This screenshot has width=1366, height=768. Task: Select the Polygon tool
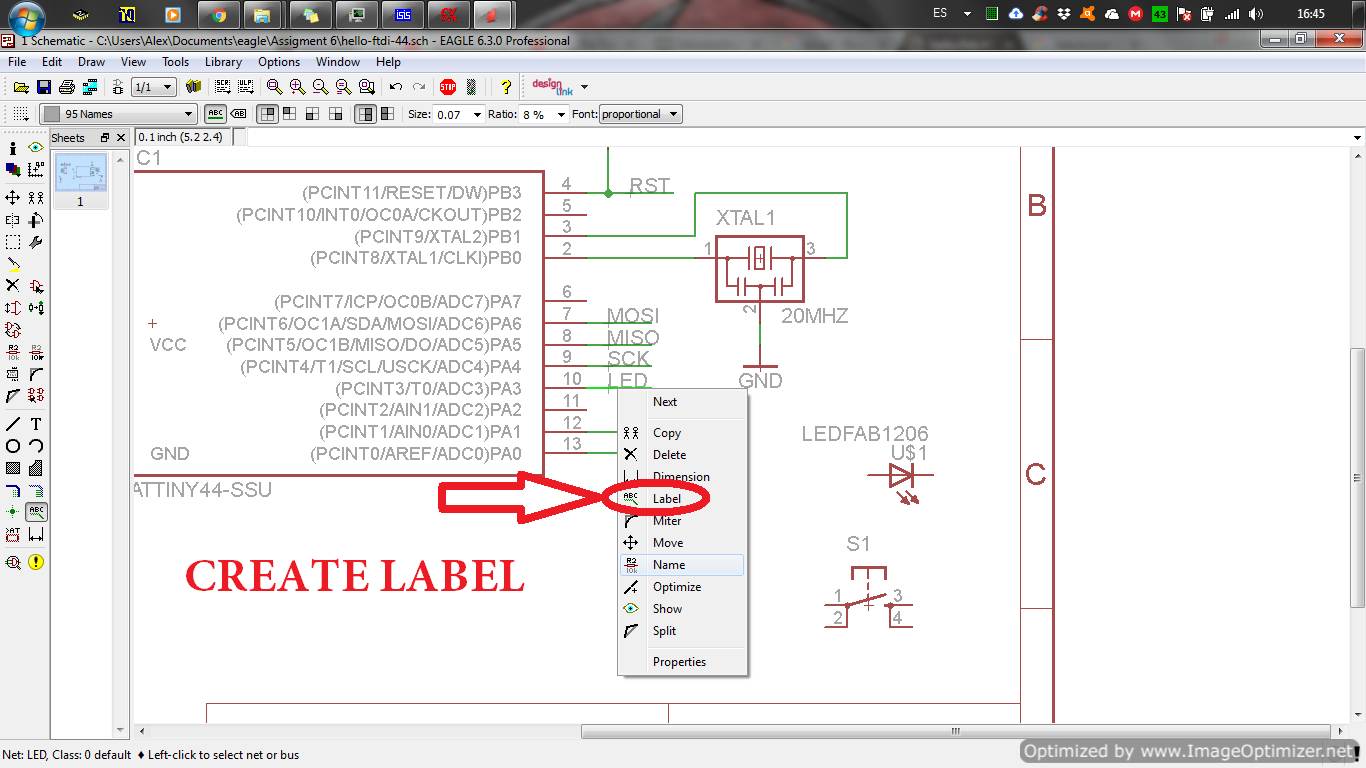click(x=36, y=468)
